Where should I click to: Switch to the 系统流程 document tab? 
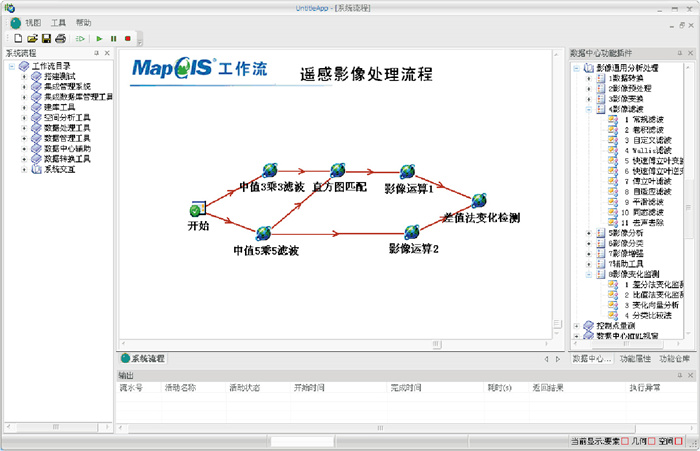coord(143,359)
